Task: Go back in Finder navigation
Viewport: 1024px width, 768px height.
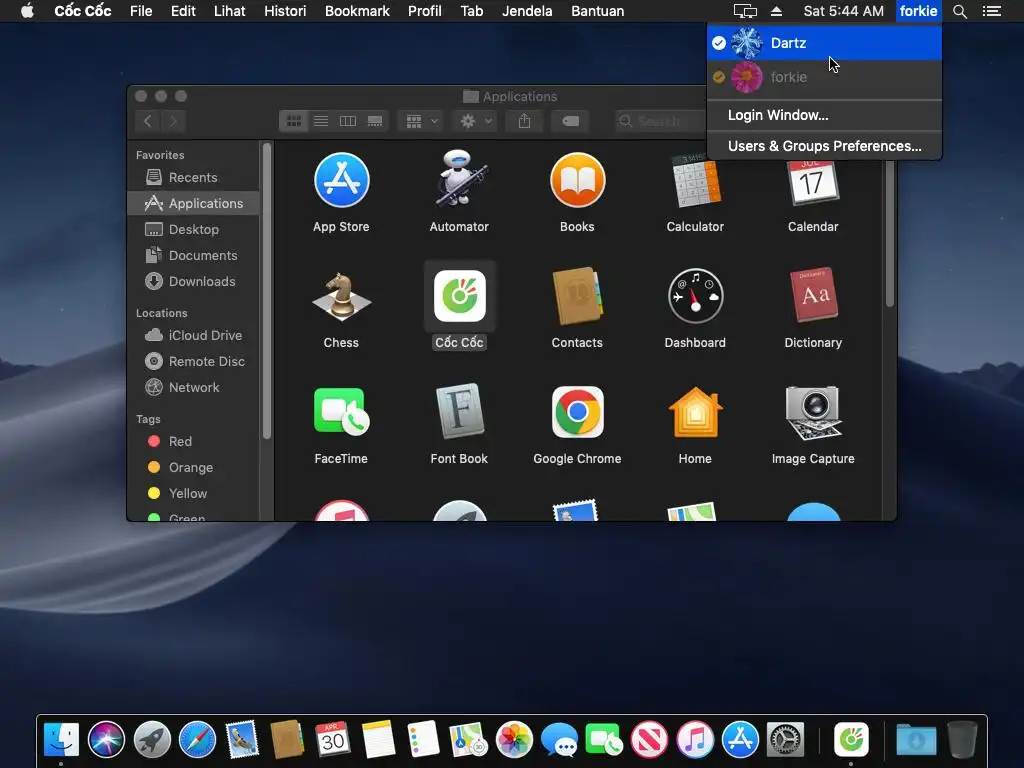Action: [x=148, y=121]
